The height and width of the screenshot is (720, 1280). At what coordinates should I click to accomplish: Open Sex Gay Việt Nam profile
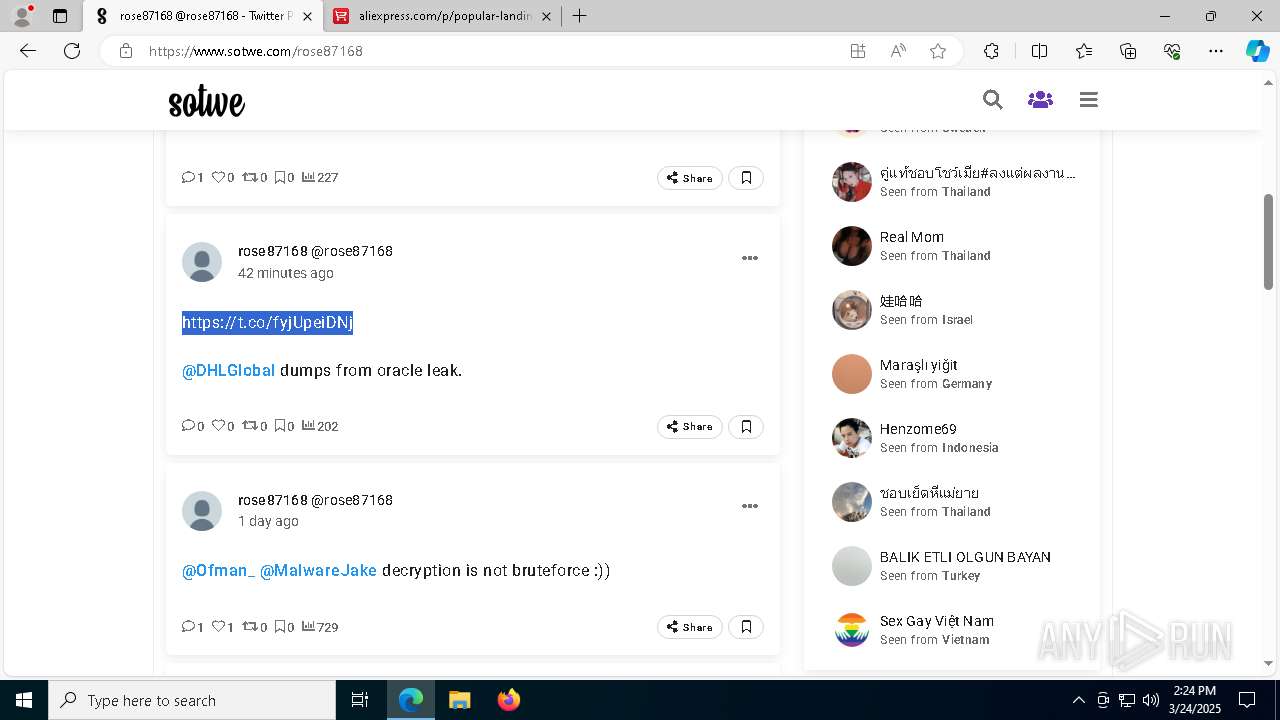point(936,621)
